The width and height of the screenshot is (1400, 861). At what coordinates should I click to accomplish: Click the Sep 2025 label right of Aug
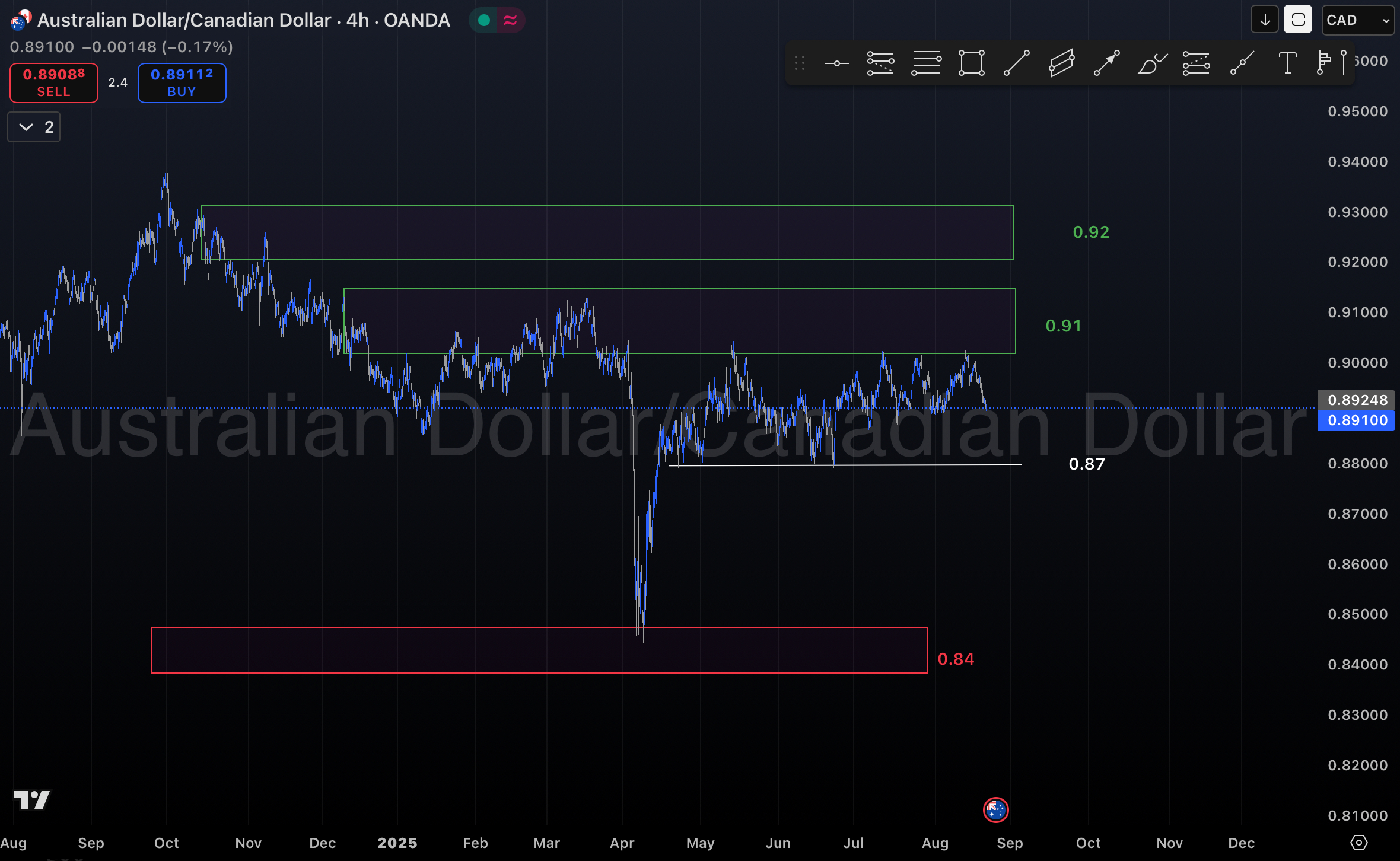click(x=1010, y=843)
